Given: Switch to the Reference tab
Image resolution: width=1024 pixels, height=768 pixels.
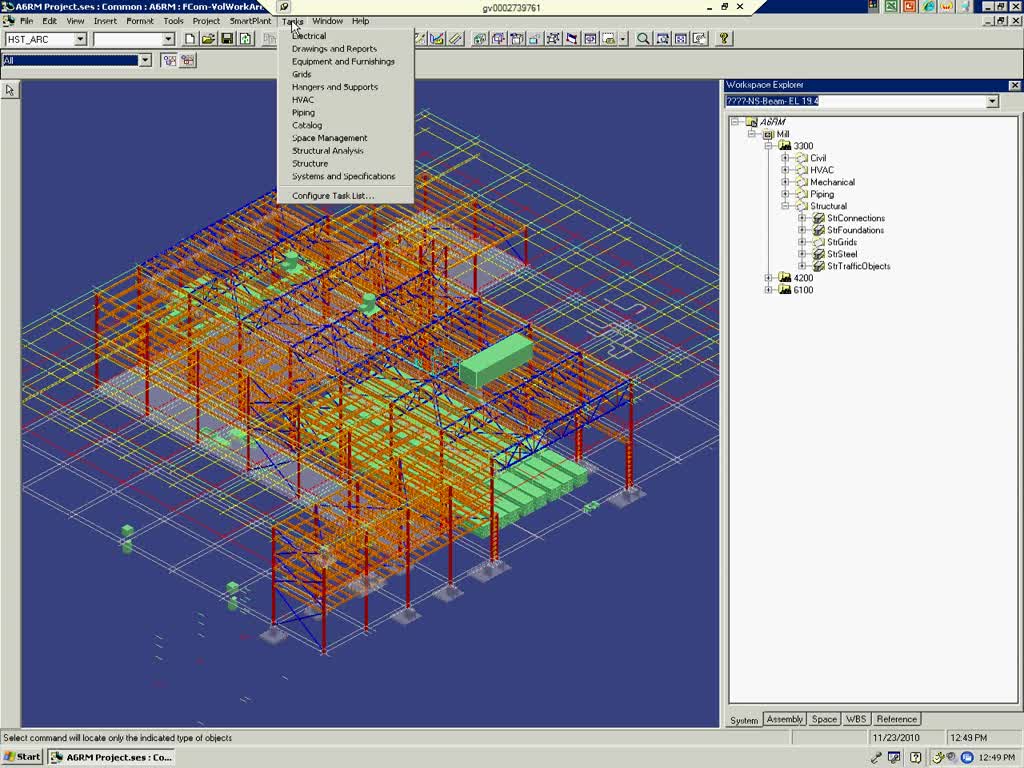Looking at the screenshot, I should click(x=897, y=719).
